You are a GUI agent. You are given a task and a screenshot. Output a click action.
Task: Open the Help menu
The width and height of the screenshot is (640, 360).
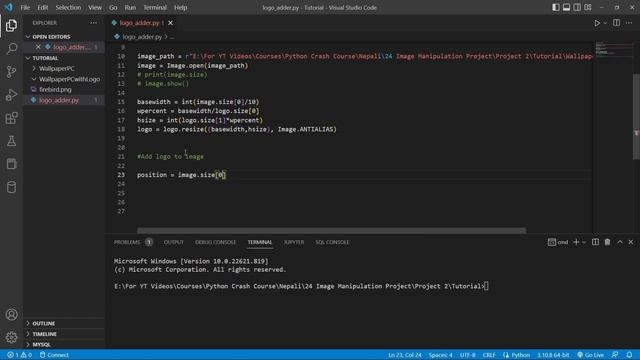pos(180,7)
